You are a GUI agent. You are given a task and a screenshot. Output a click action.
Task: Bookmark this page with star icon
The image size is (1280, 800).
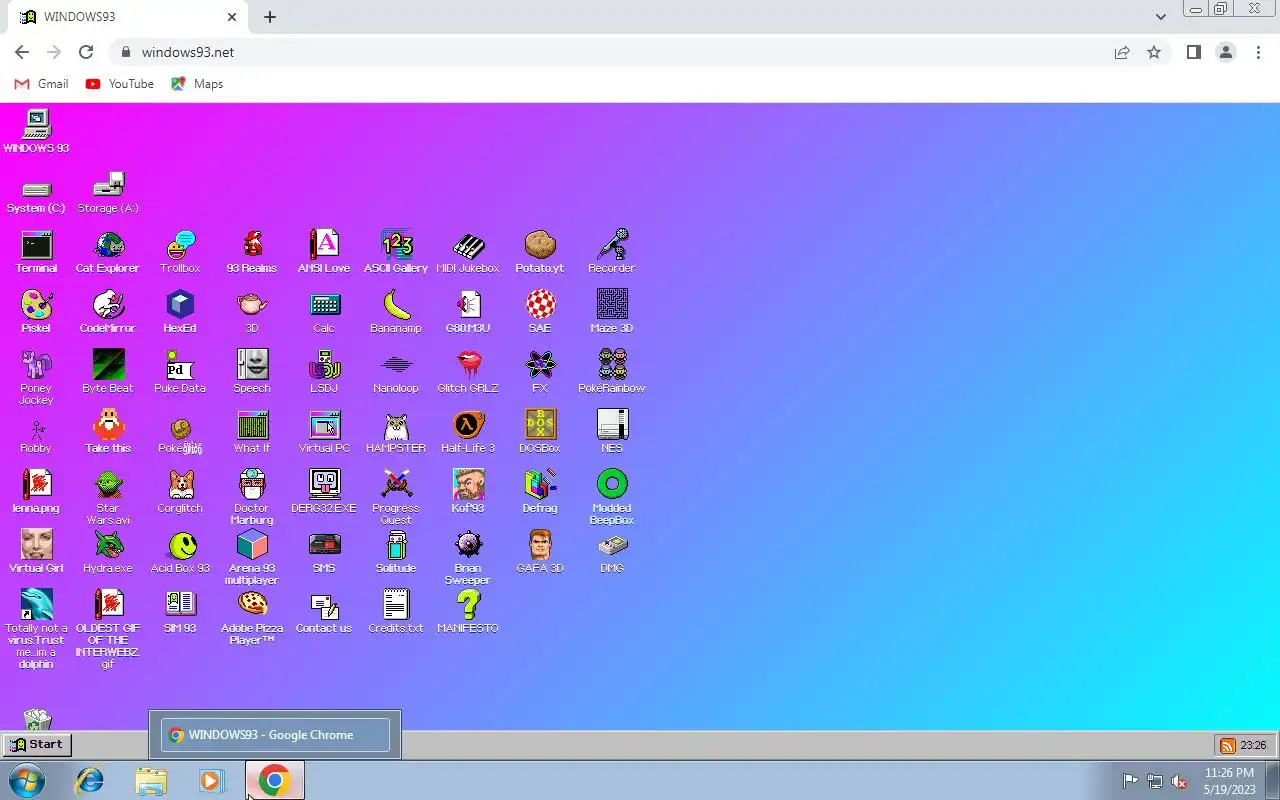coord(1154,52)
